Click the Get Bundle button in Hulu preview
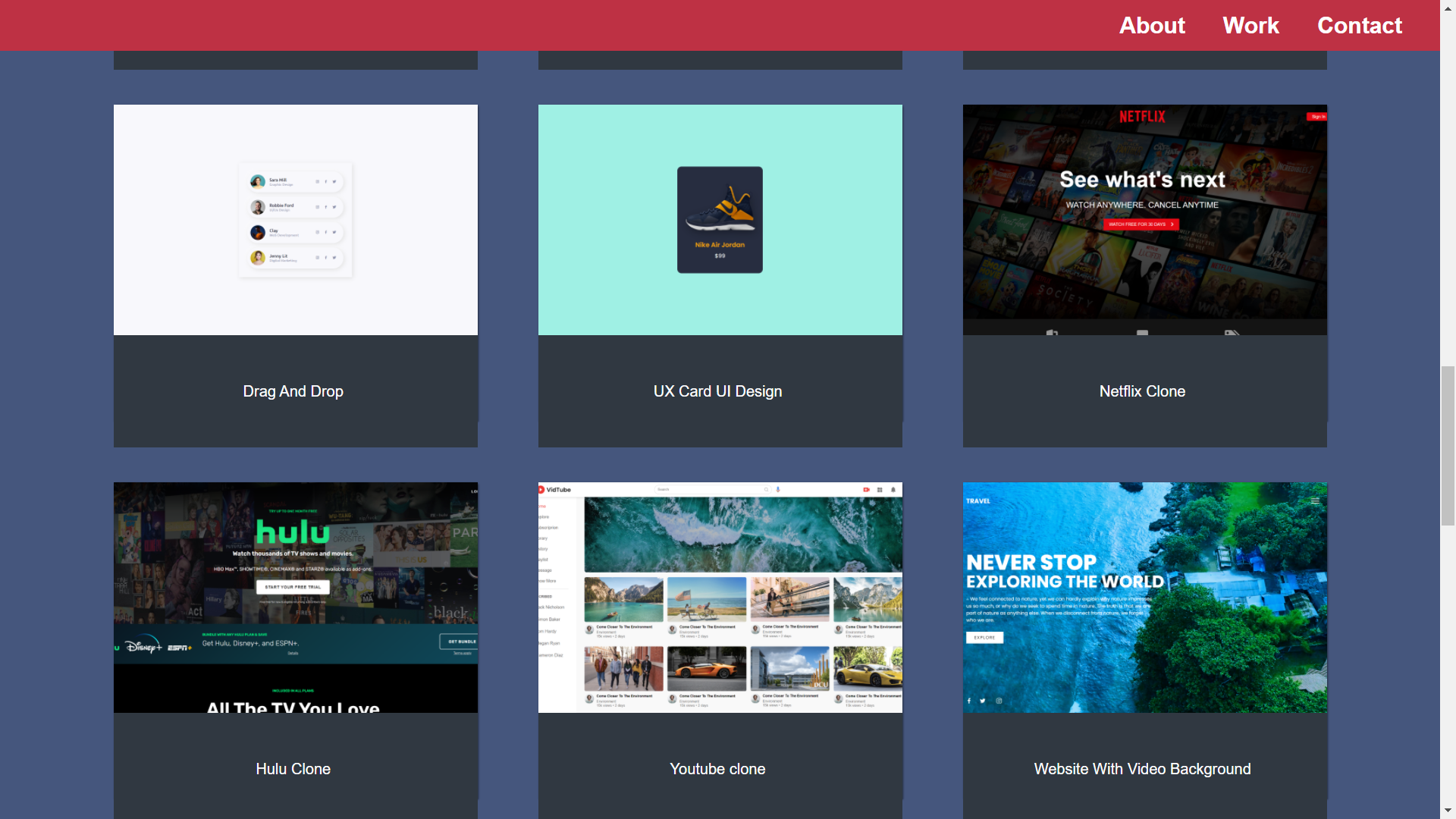Image resolution: width=1456 pixels, height=819 pixels. point(458,642)
